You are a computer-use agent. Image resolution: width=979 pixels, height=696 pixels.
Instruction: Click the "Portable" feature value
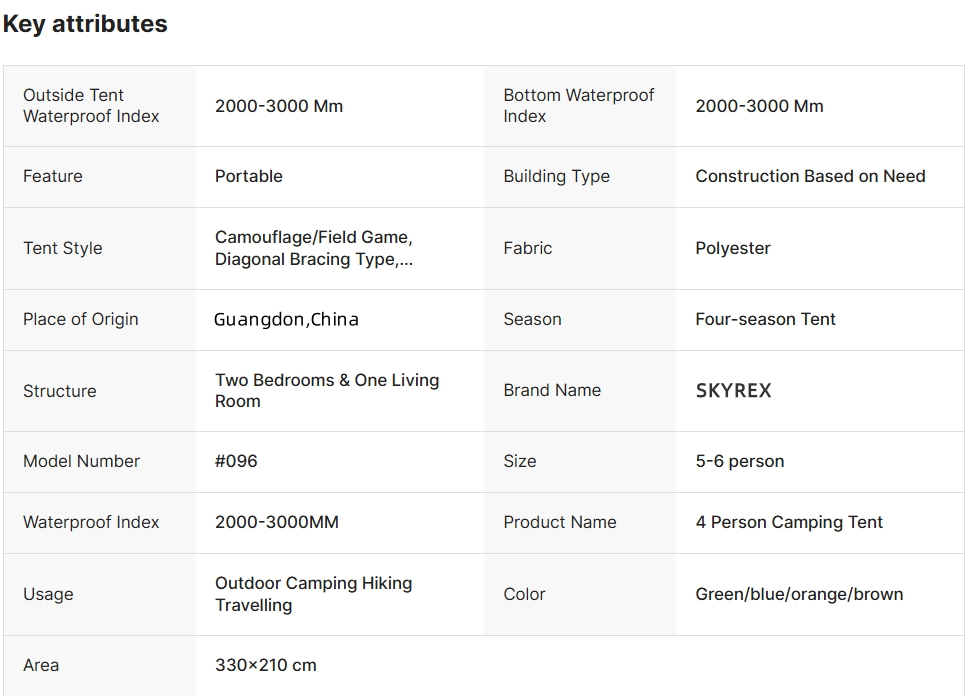tap(249, 176)
